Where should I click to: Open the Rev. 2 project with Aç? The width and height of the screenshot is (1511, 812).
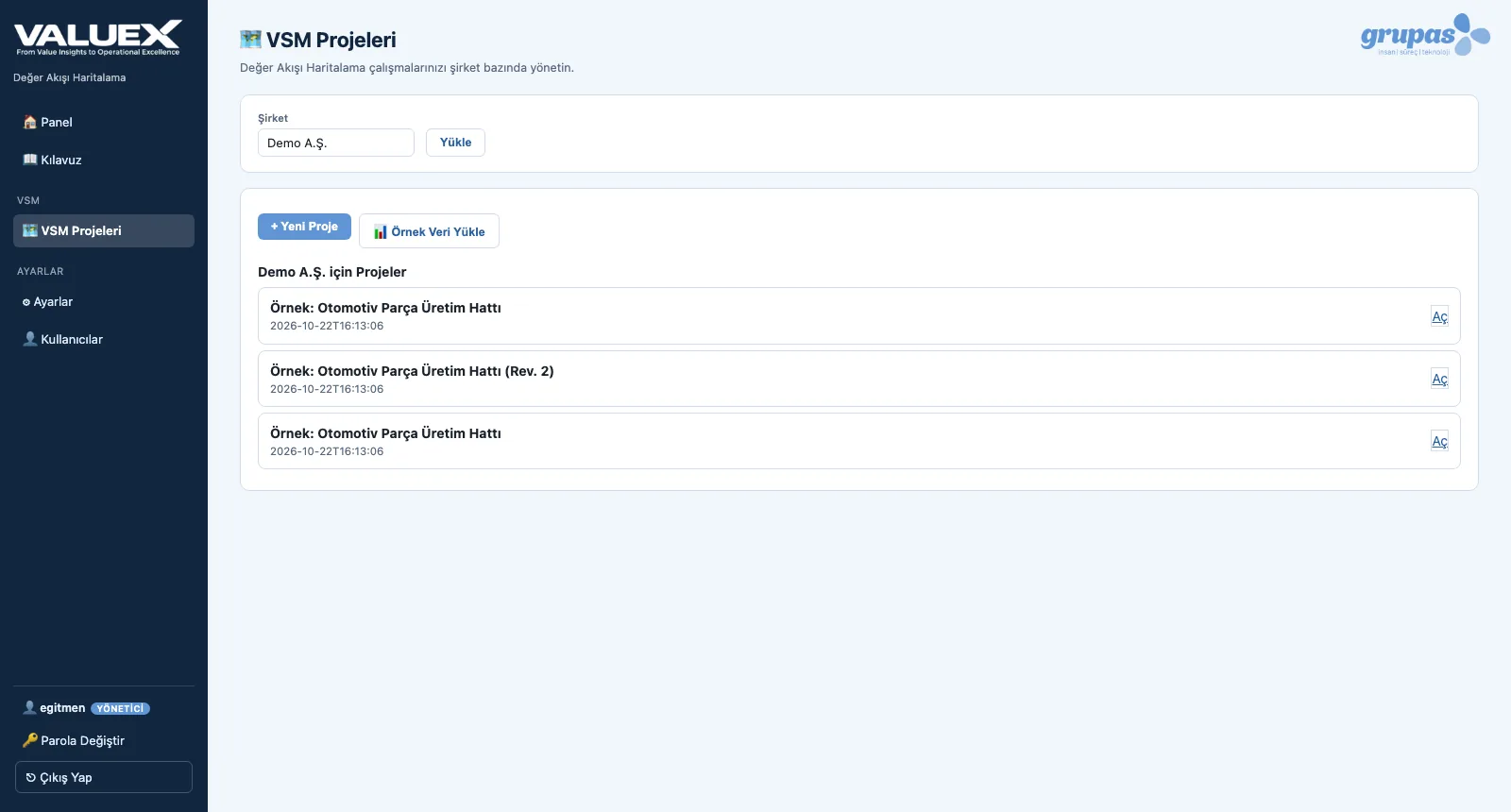(1439, 379)
